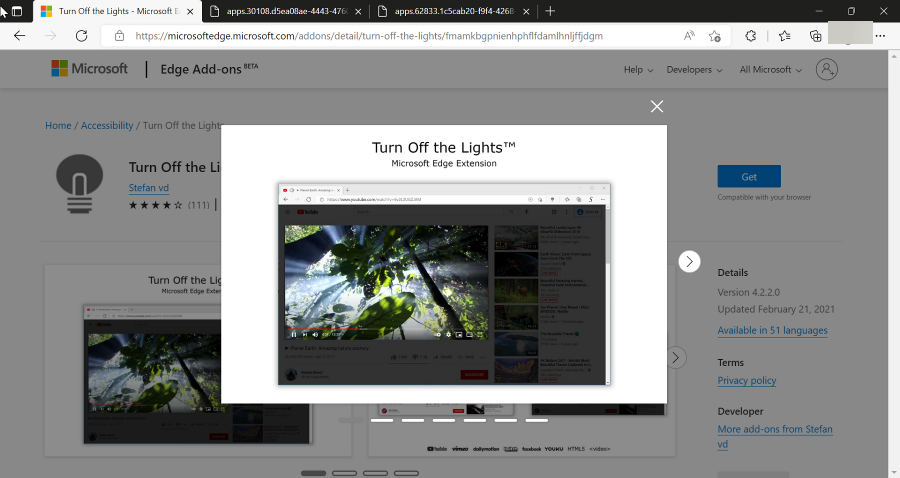Select second carousel page indicator
900x478 pixels.
[x=344, y=473]
